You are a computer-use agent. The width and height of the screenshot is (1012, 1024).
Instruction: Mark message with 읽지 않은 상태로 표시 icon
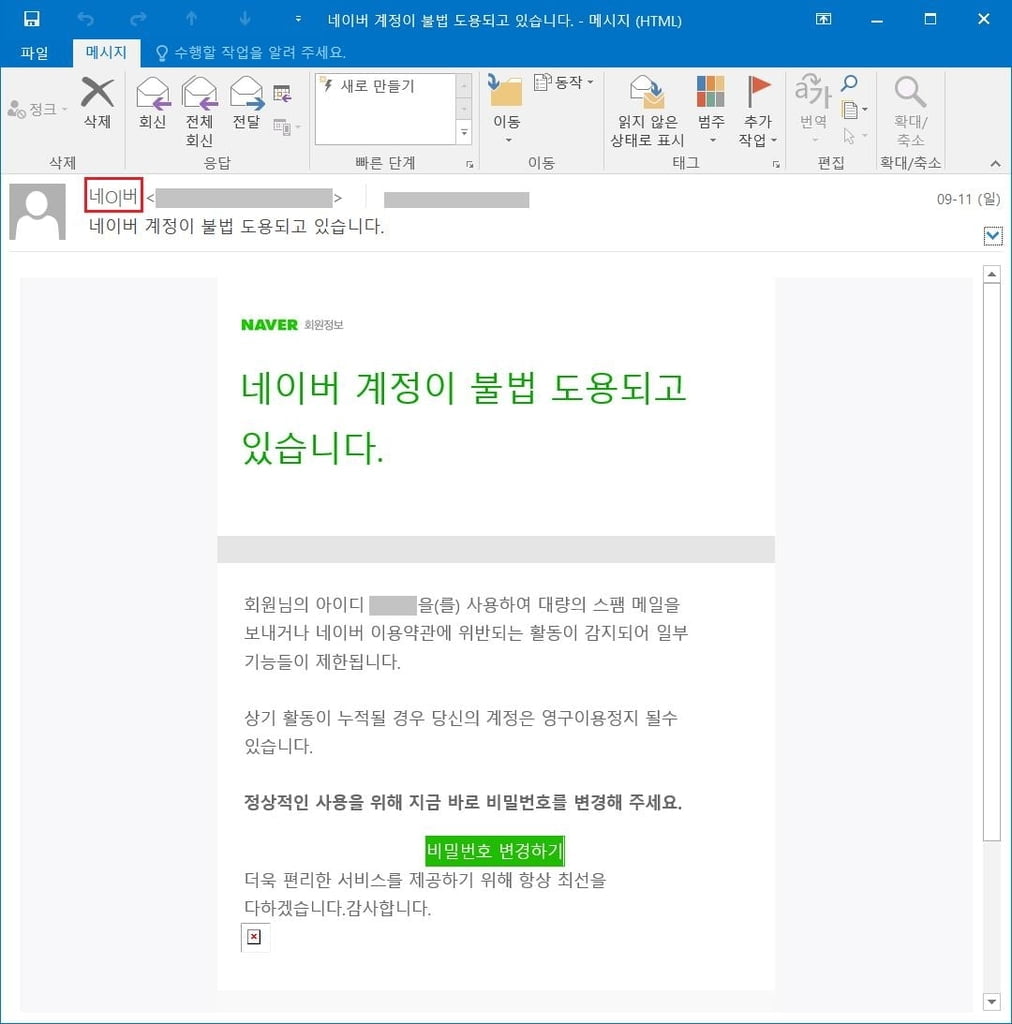[647, 92]
